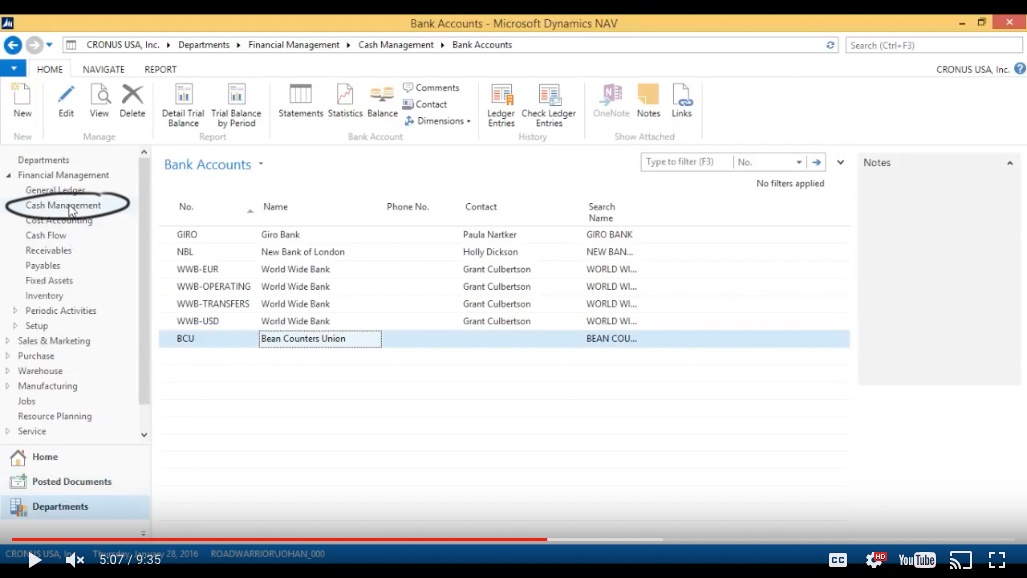Viewport: 1027px width, 578px height.
Task: Seek video using the progress bar
Action: point(514,539)
